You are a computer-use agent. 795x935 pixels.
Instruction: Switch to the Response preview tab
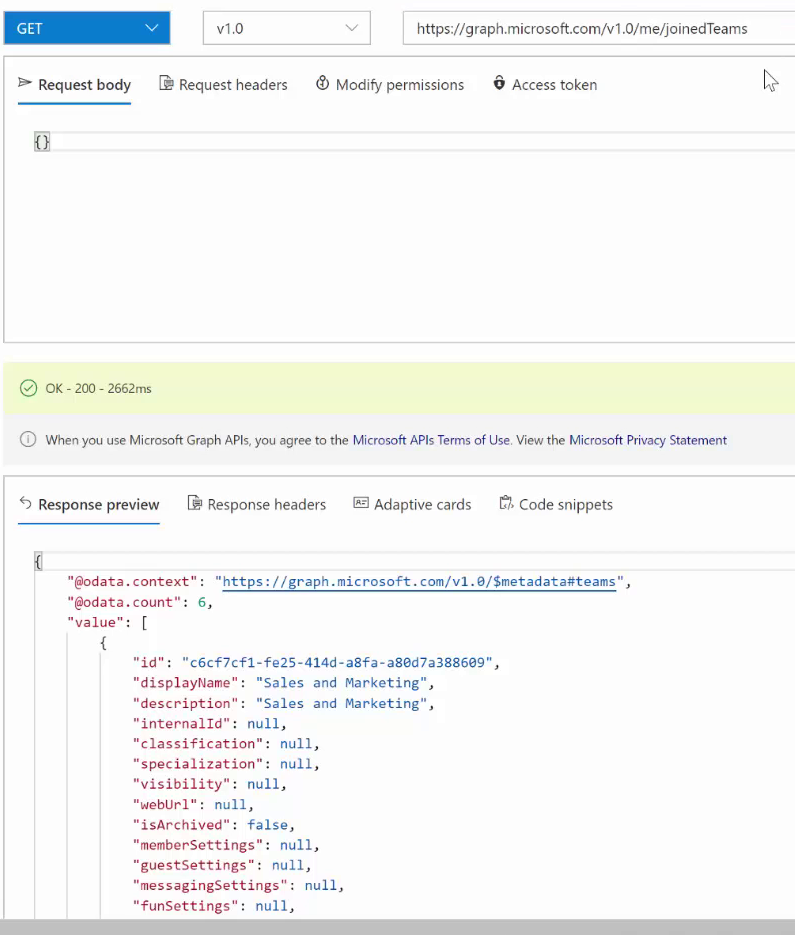tap(89, 504)
